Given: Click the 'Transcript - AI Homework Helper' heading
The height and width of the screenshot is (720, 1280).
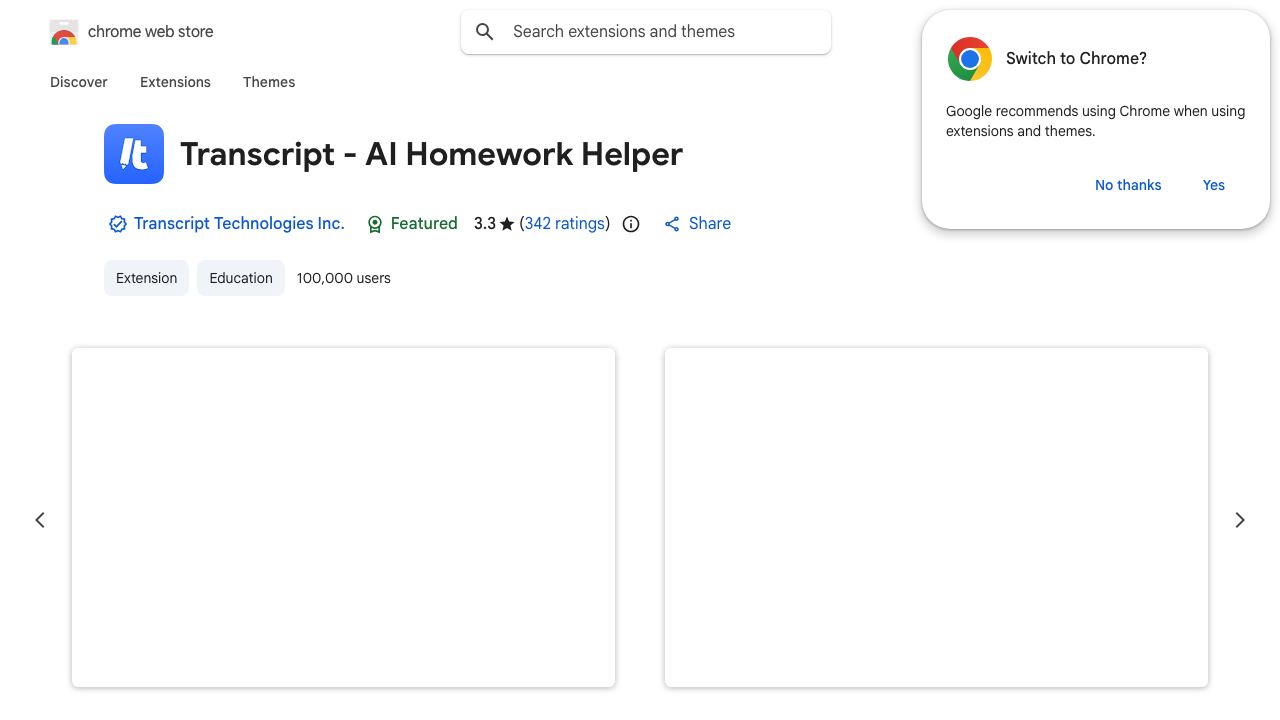Looking at the screenshot, I should tap(431, 154).
